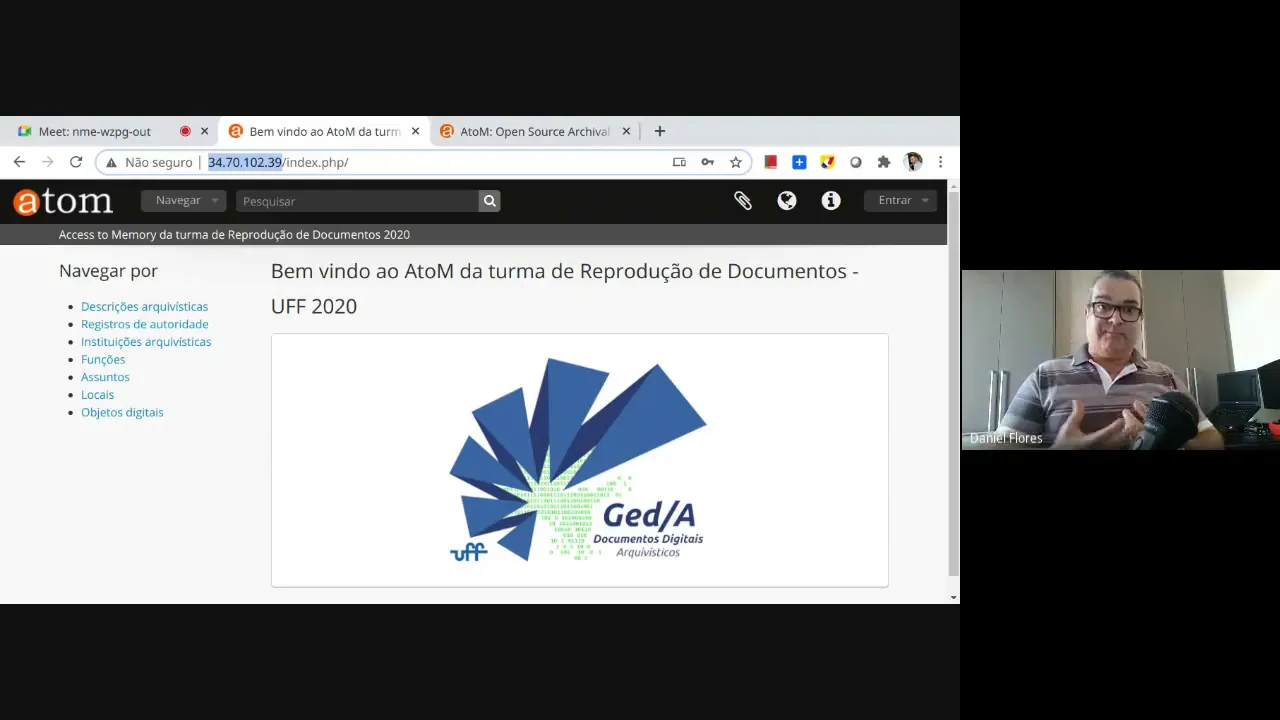
Task: Reload the page with the refresh icon
Action: 76,162
